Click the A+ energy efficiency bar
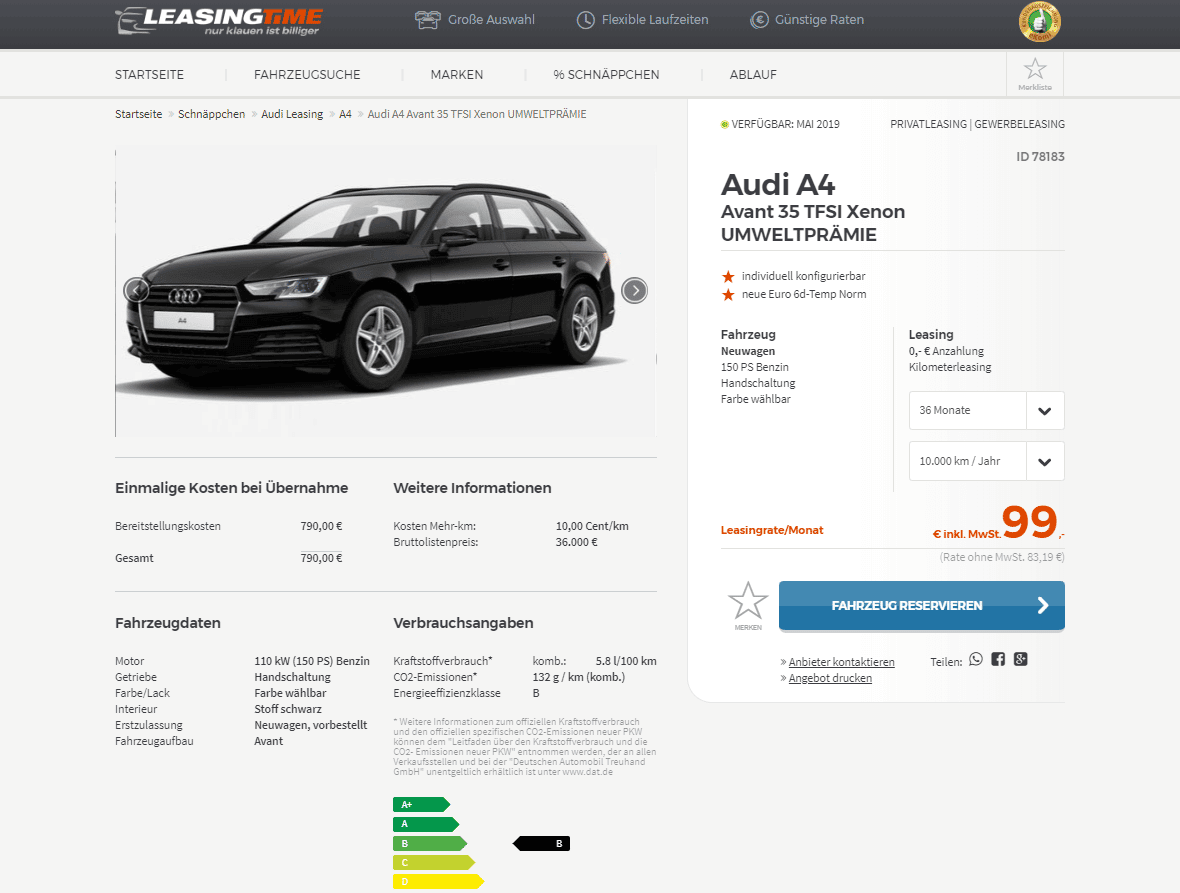Screen dimensions: 1180x893 coord(421,804)
